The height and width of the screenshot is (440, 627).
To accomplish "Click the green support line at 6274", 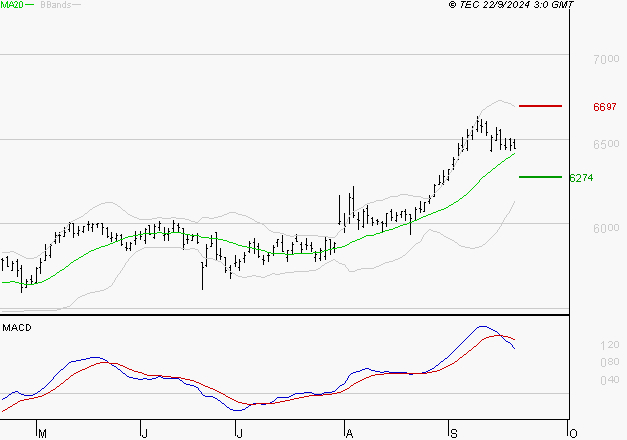I will (540, 177).
